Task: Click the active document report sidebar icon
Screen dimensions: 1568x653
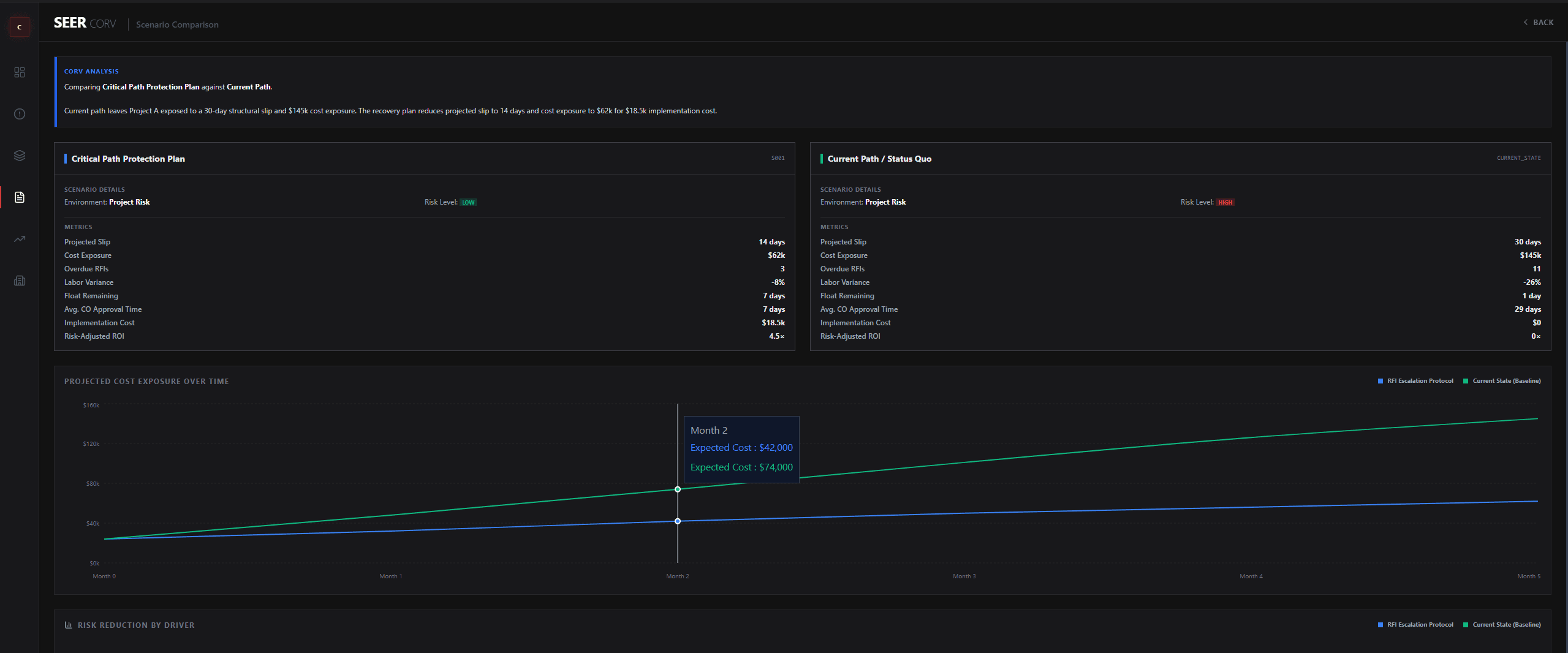Action: (x=20, y=197)
